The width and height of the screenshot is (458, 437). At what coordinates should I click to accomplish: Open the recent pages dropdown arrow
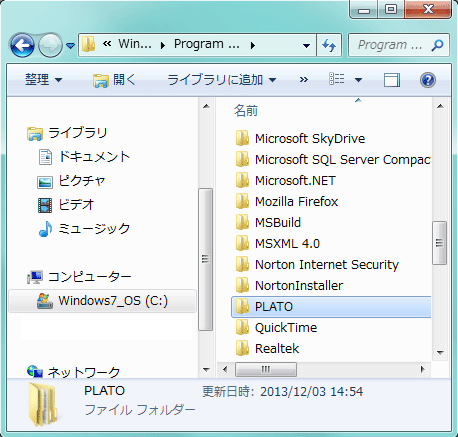click(x=70, y=45)
